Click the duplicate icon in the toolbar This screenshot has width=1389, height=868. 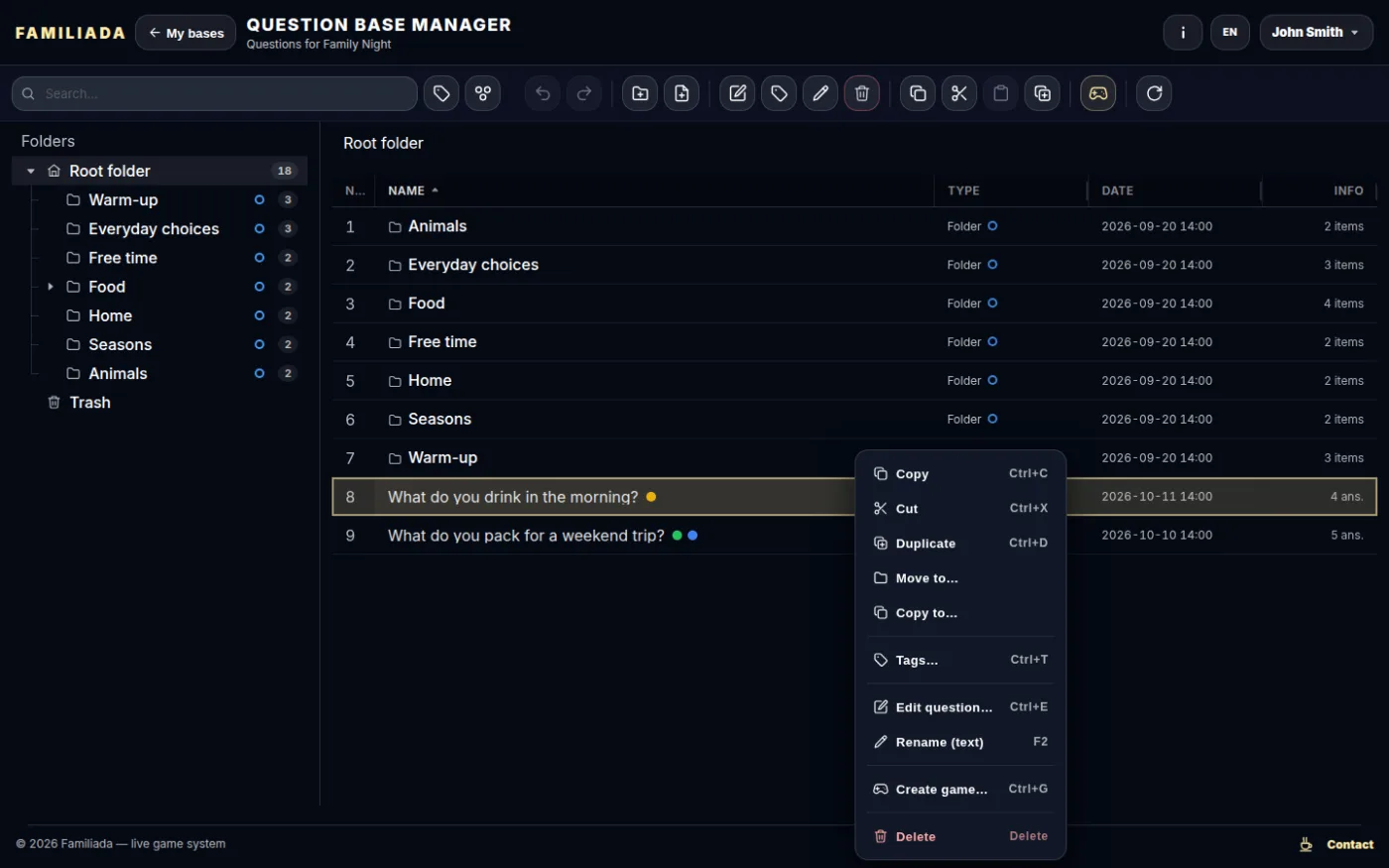[x=1043, y=93]
